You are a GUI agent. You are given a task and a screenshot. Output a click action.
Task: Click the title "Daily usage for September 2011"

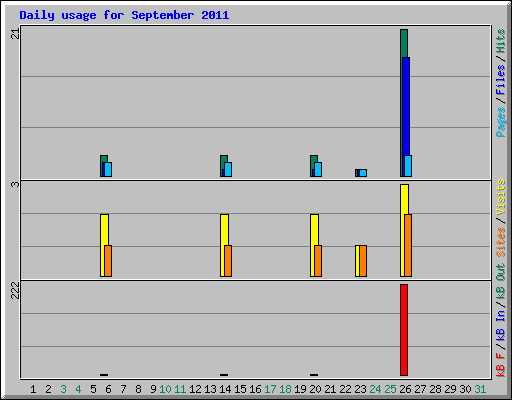click(x=124, y=15)
